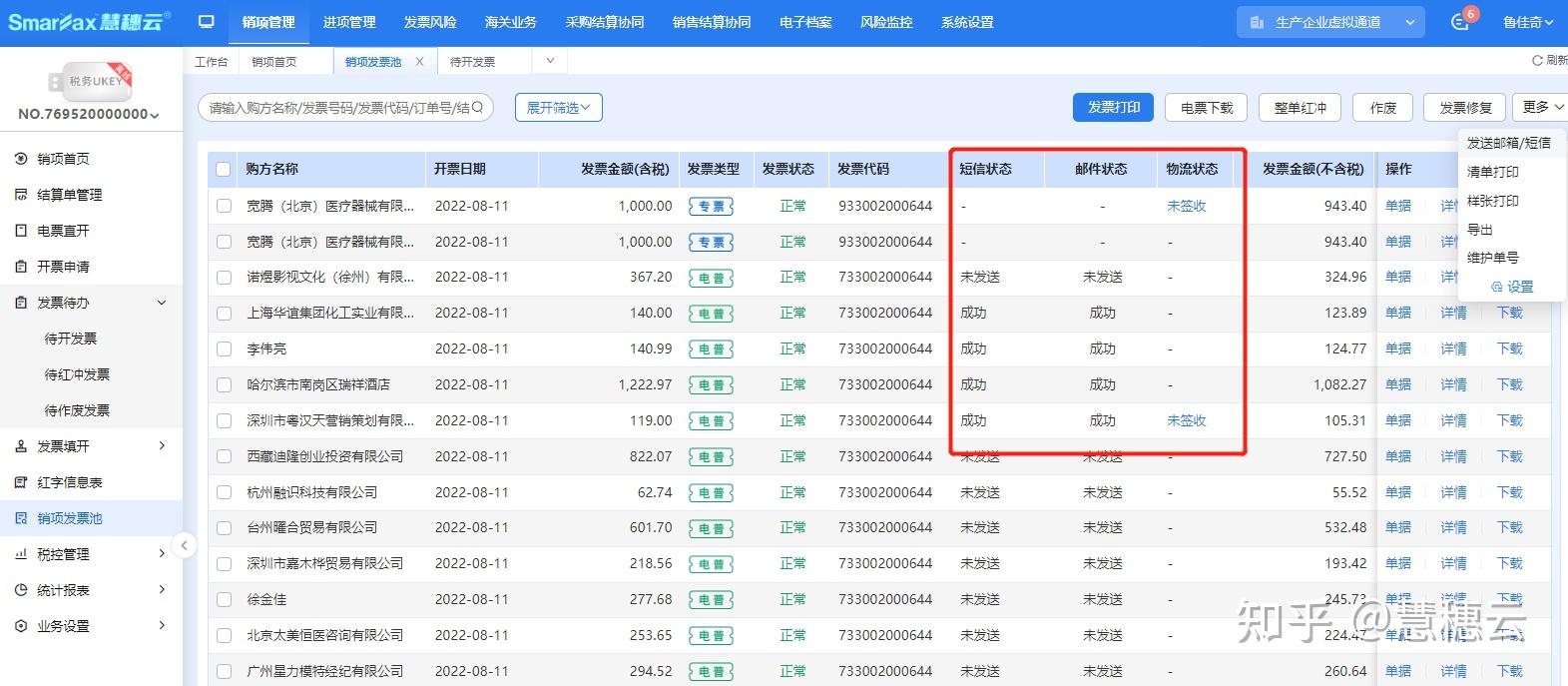Collapse the sidebar with the arrow handle
The height and width of the screenshot is (686, 1568).
pos(184,545)
